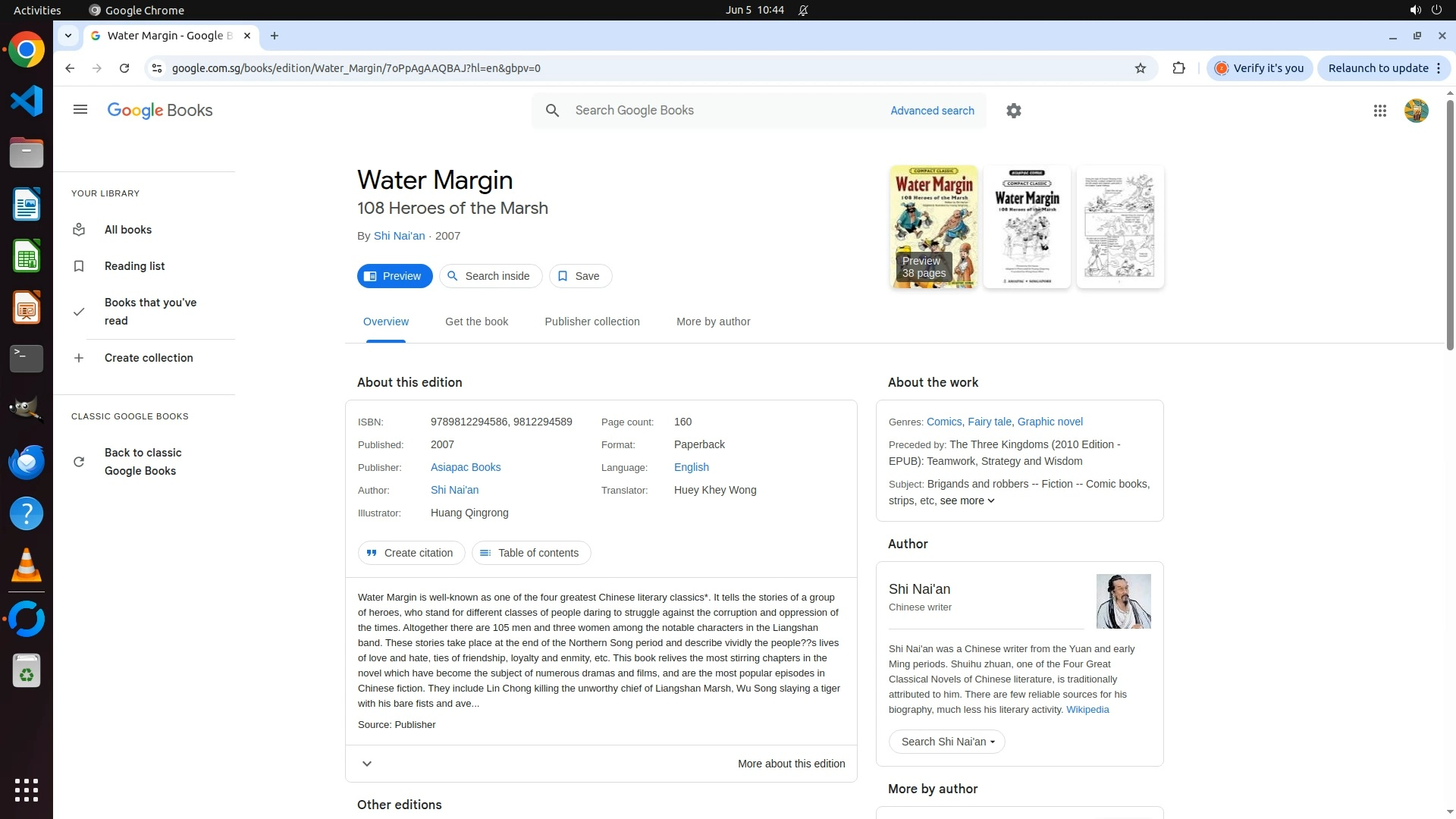Mark book via Books that you've read
Image resolution: width=1456 pixels, height=819 pixels.
coord(150,312)
